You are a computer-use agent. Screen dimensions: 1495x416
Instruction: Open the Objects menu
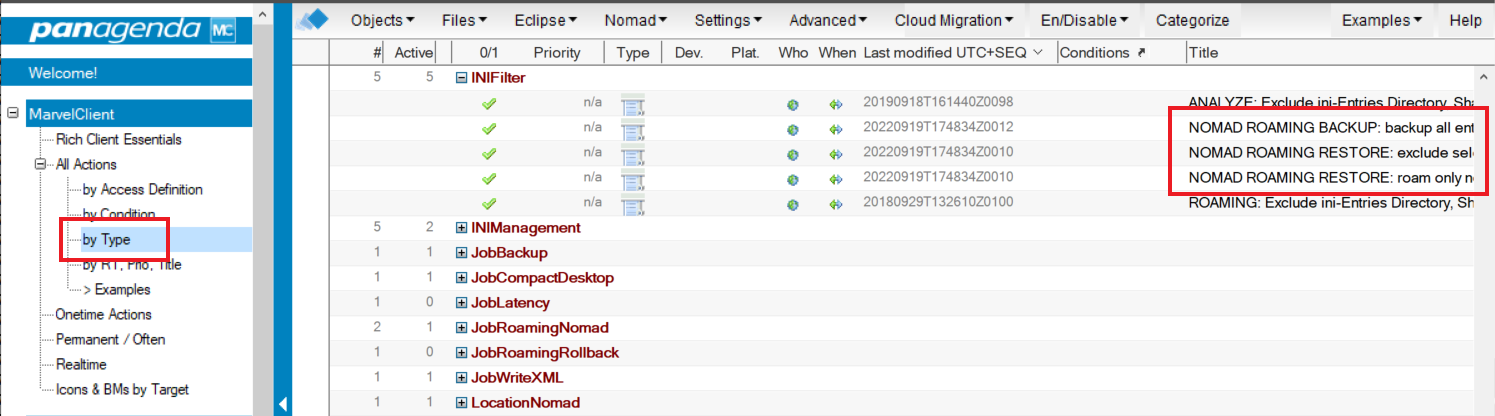click(383, 20)
